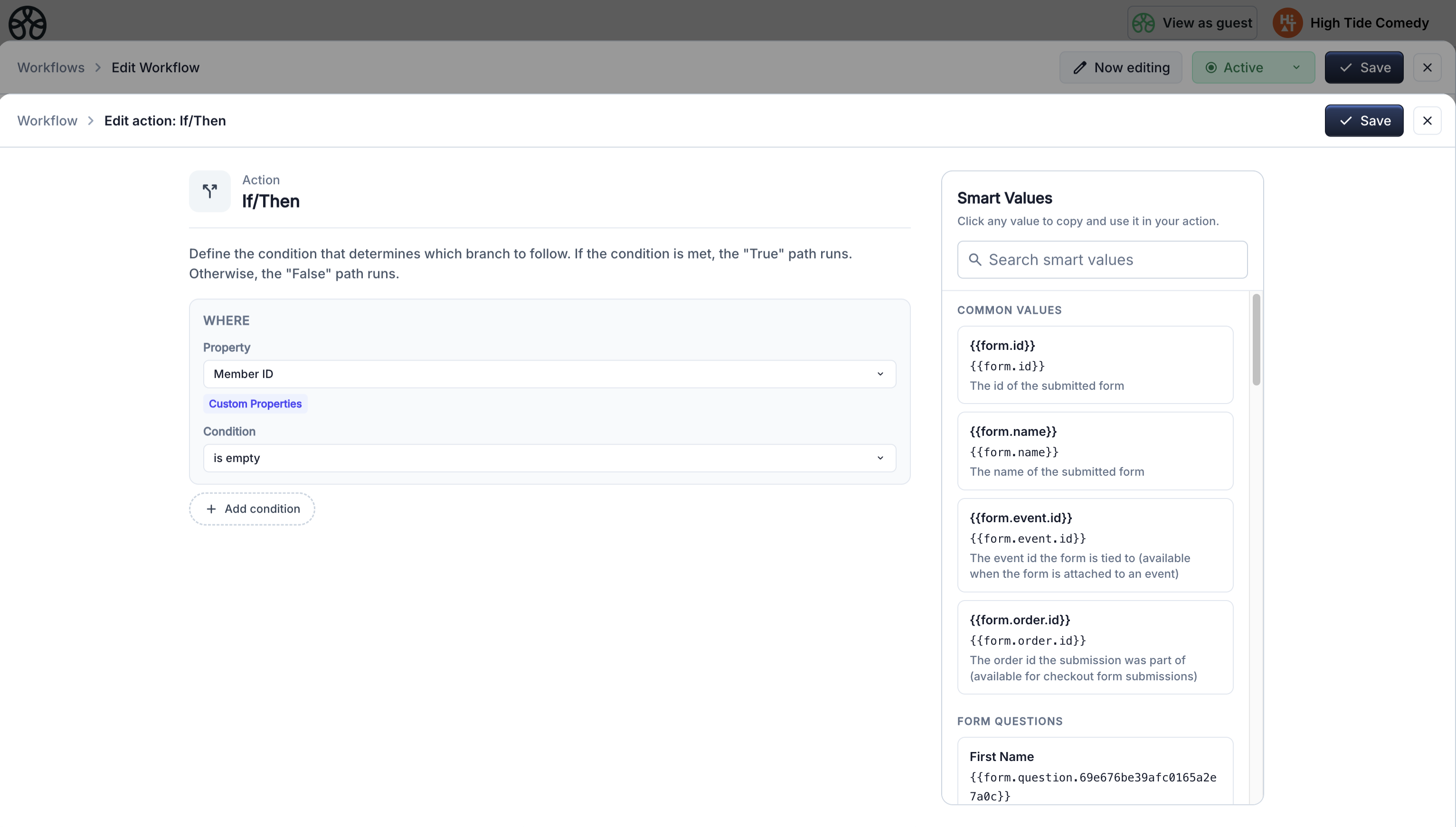Click the app logo icon in top-left corner
1456x827 pixels.
[27, 23]
